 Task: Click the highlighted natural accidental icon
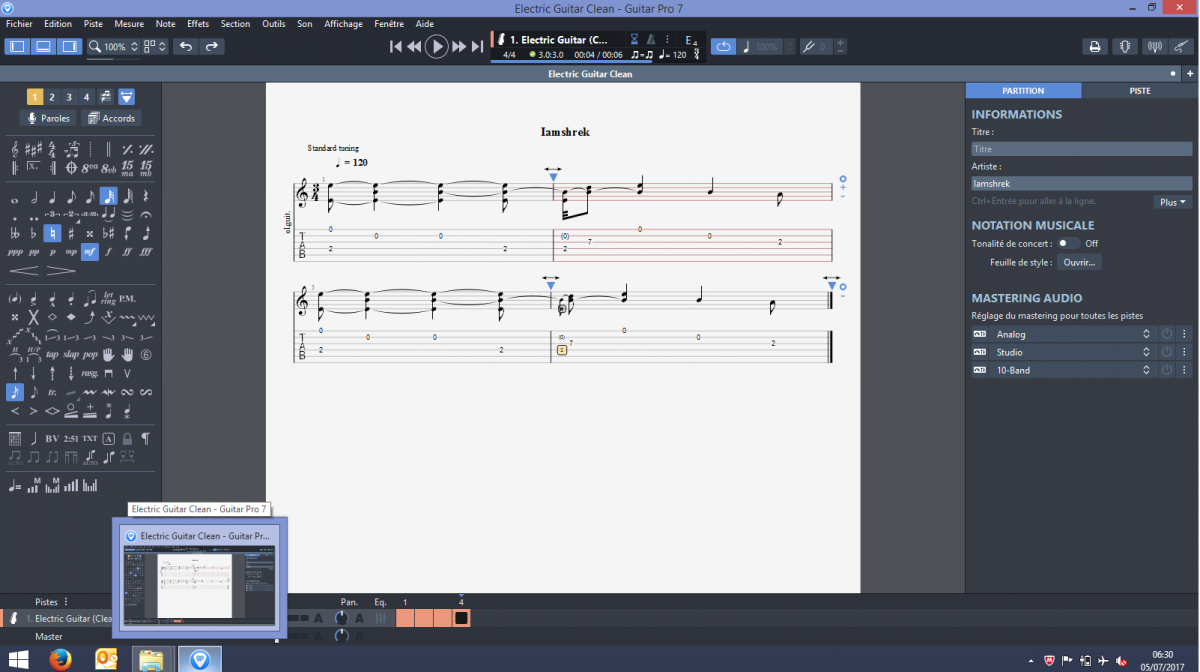pyautogui.click(x=53, y=233)
